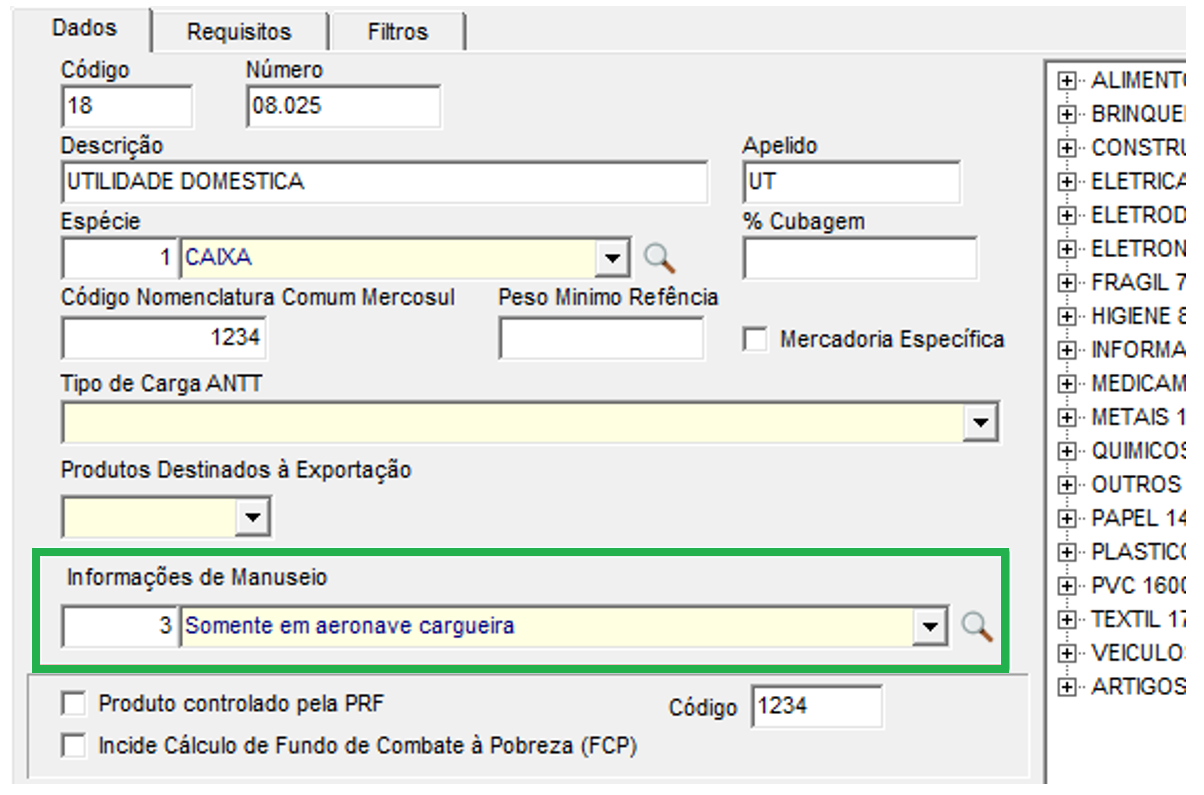Image resolution: width=1204 pixels, height=795 pixels.
Task: Select the PAPEL item in tree
Action: [x=1137, y=518]
